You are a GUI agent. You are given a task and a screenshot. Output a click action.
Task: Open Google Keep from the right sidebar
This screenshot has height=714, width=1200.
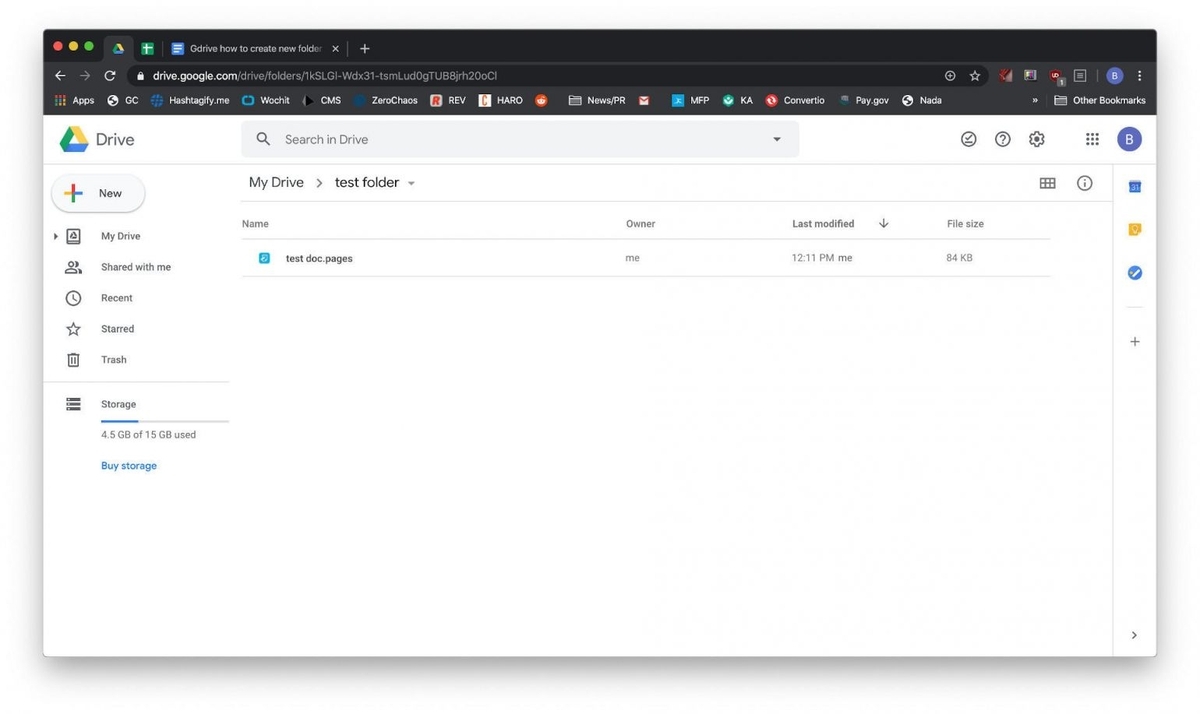1134,229
